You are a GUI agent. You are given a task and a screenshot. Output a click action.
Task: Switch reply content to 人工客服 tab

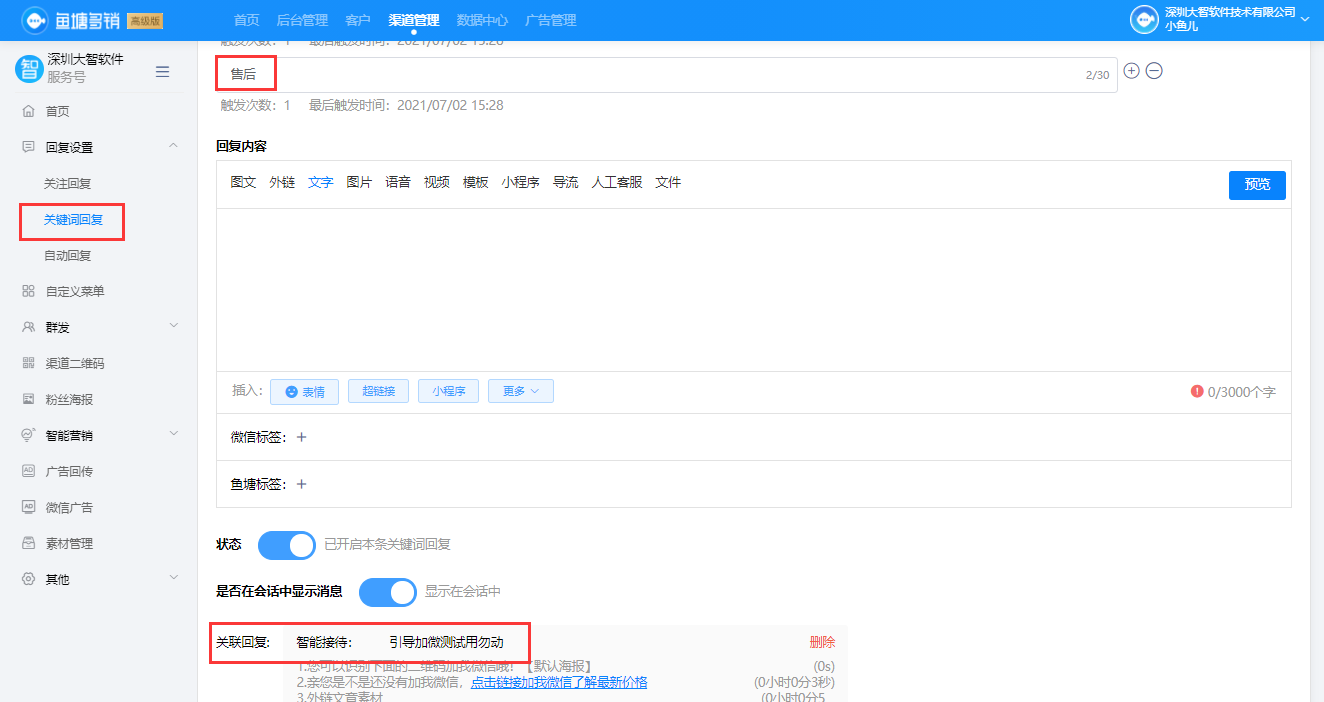pyautogui.click(x=617, y=182)
